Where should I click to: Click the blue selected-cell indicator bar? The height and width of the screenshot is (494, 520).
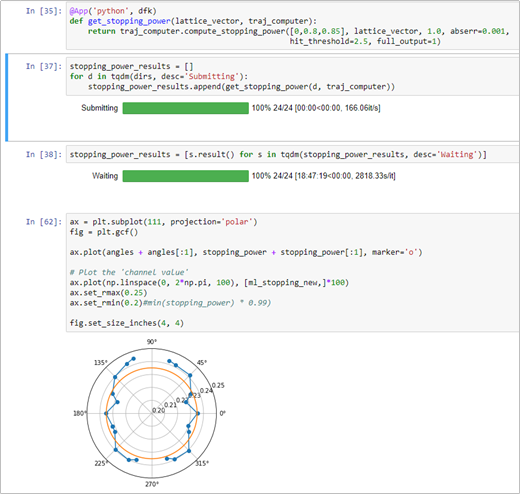(x=6, y=97)
